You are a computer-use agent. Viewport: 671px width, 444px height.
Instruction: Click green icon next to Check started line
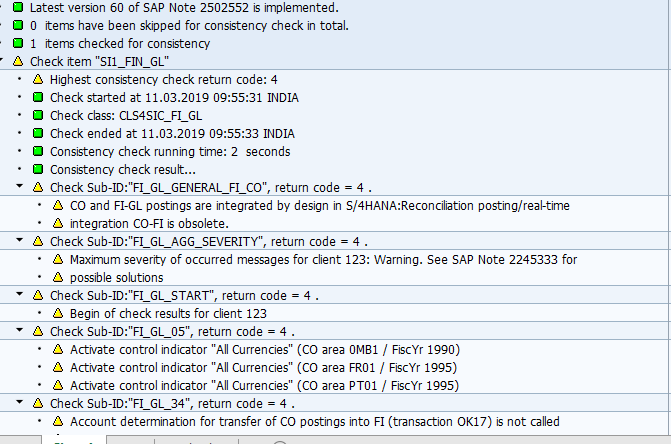coord(38,97)
